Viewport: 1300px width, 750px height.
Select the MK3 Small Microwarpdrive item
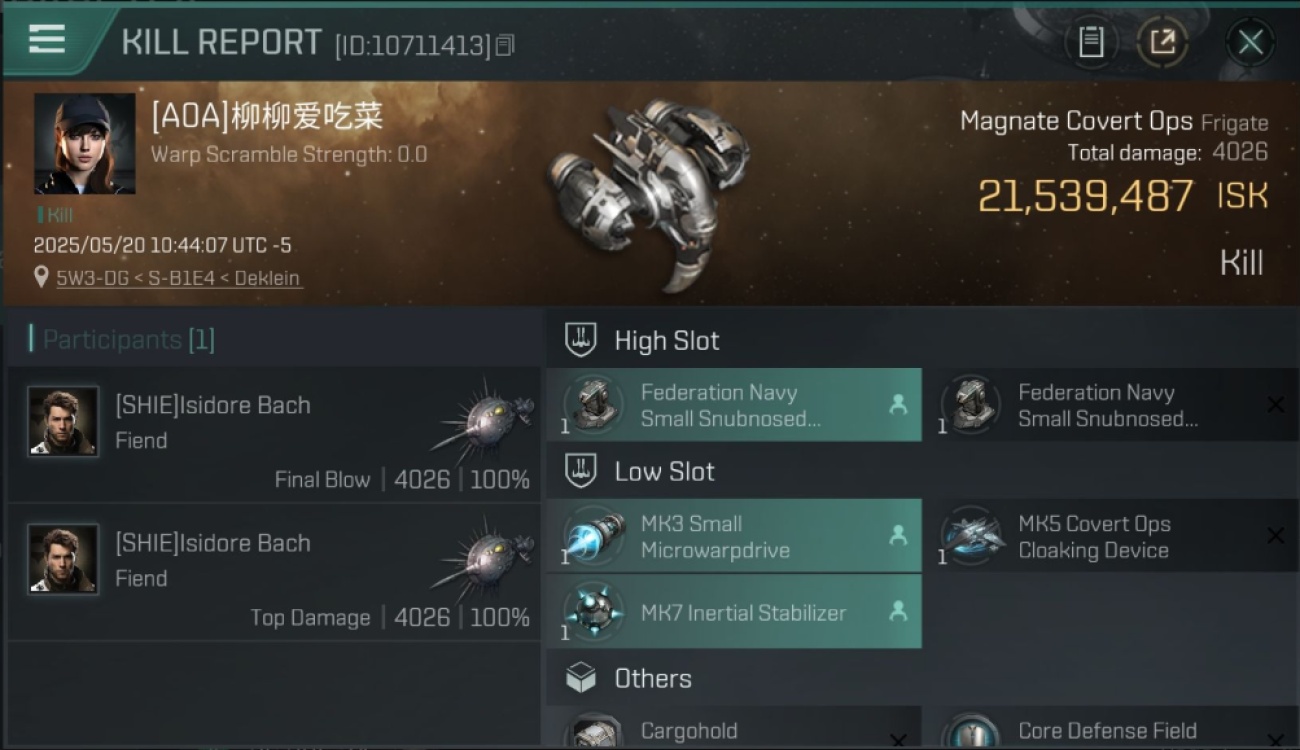coord(734,536)
